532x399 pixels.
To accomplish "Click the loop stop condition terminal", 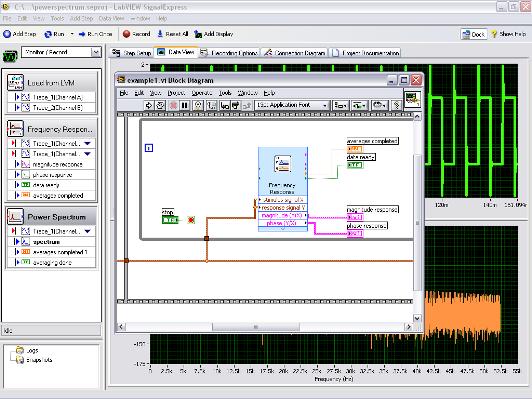I will pos(191,220).
